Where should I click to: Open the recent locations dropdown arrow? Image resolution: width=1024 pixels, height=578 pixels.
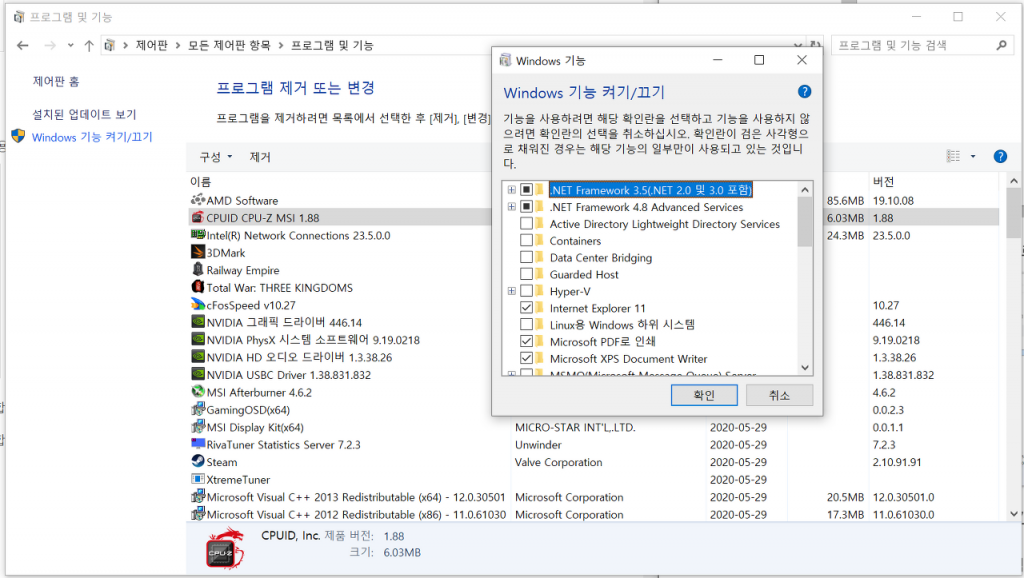click(x=71, y=45)
